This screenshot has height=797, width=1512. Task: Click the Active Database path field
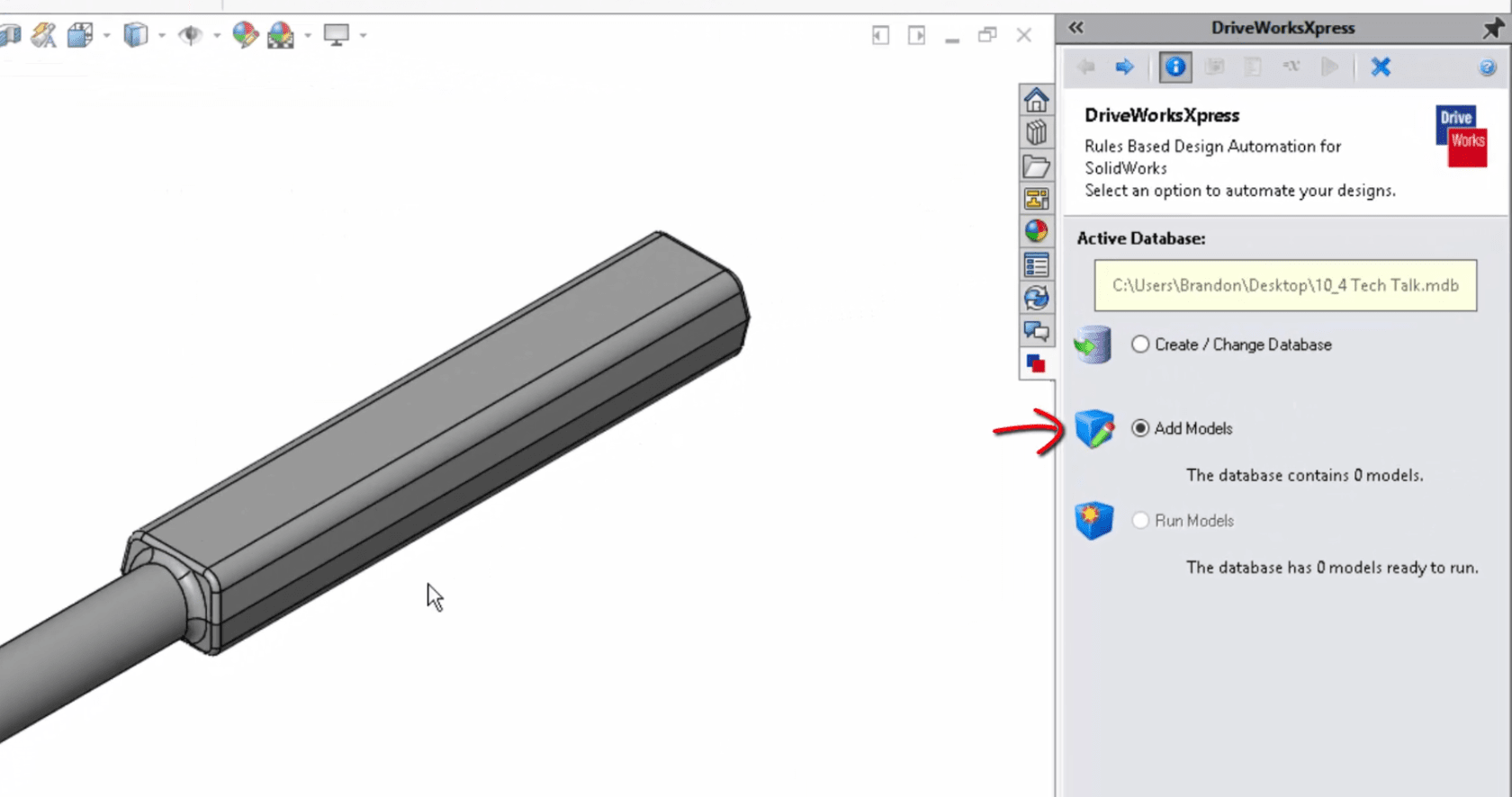coord(1284,285)
